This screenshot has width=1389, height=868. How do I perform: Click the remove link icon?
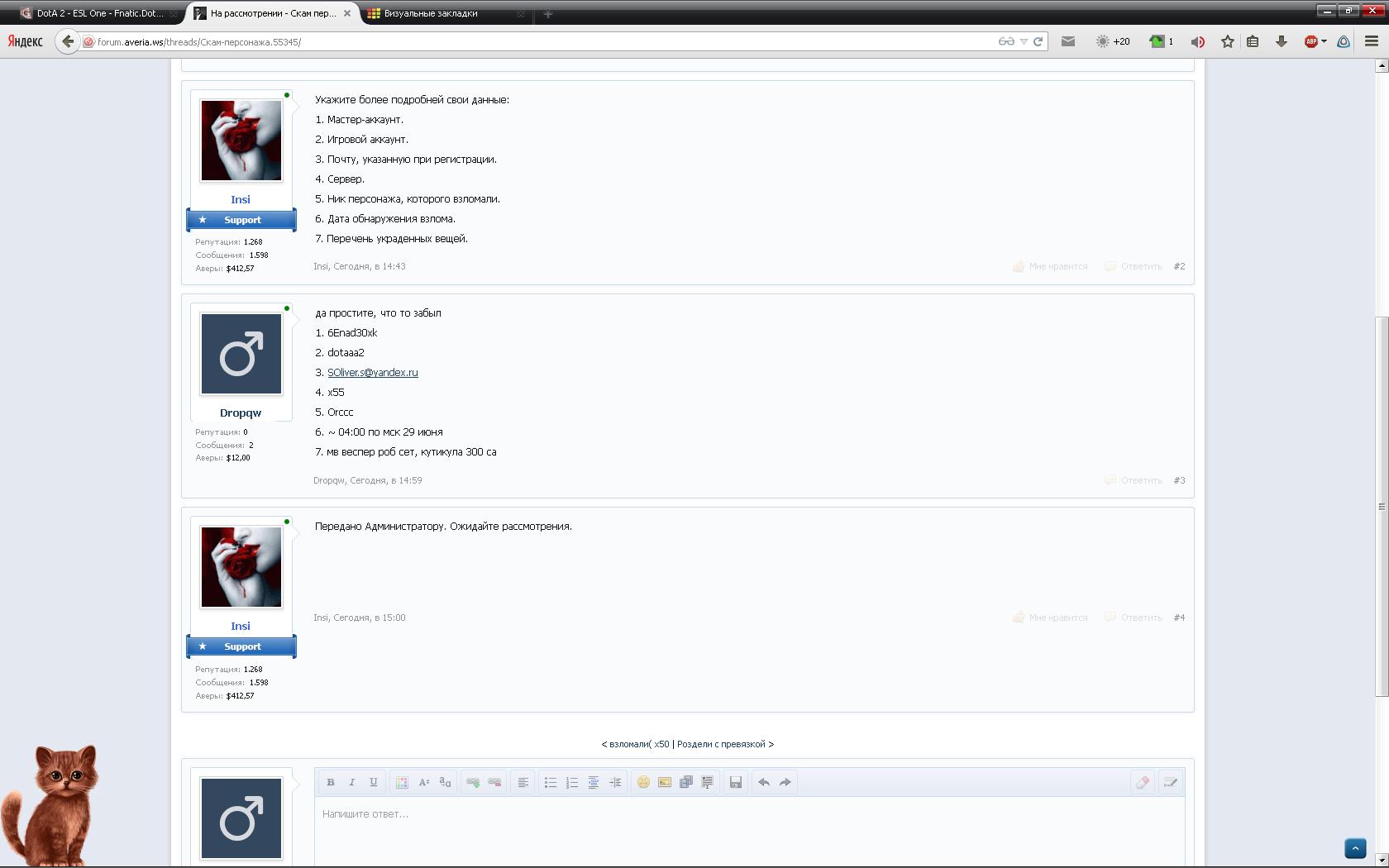494,782
